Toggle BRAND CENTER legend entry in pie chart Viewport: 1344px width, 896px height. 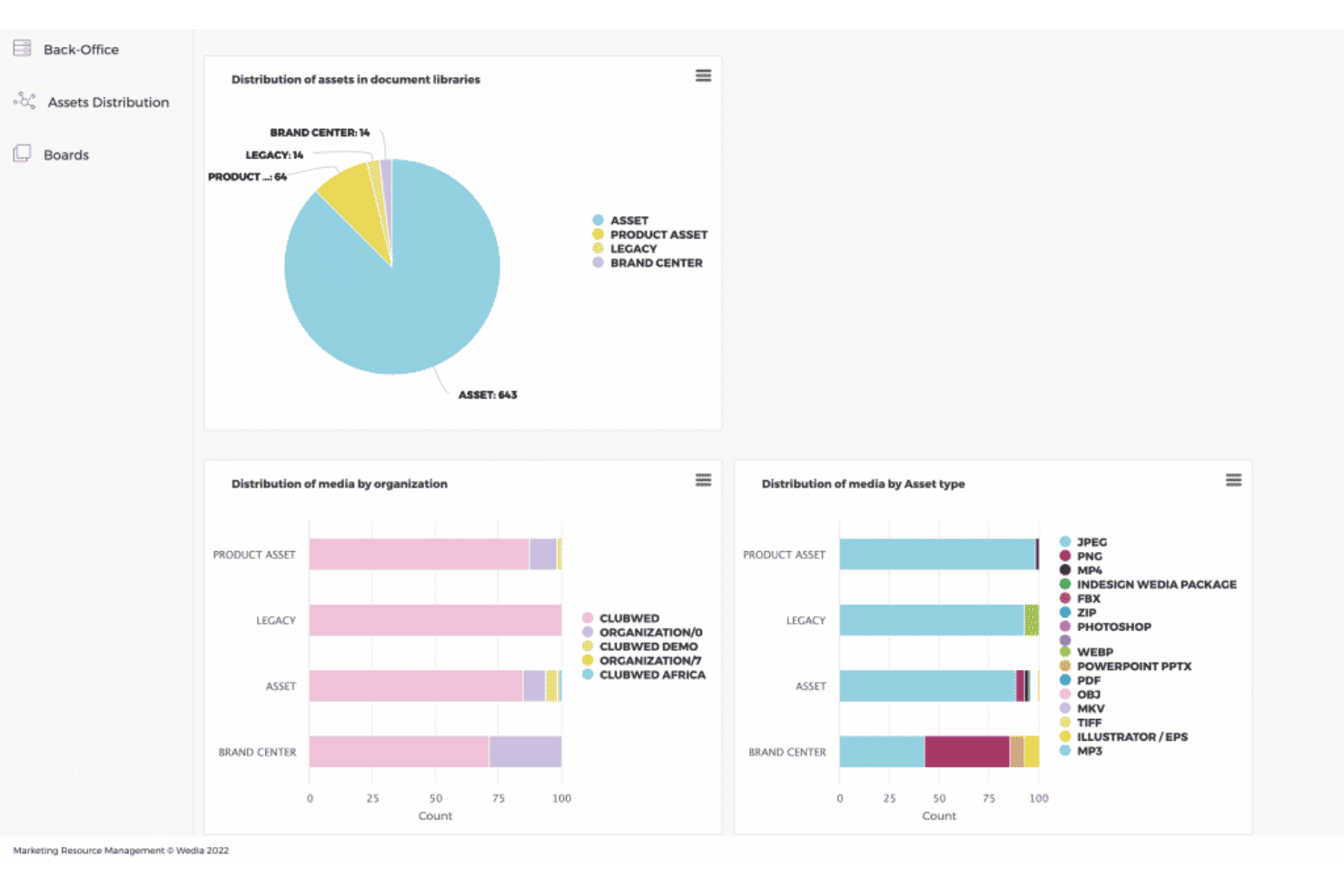[647, 262]
